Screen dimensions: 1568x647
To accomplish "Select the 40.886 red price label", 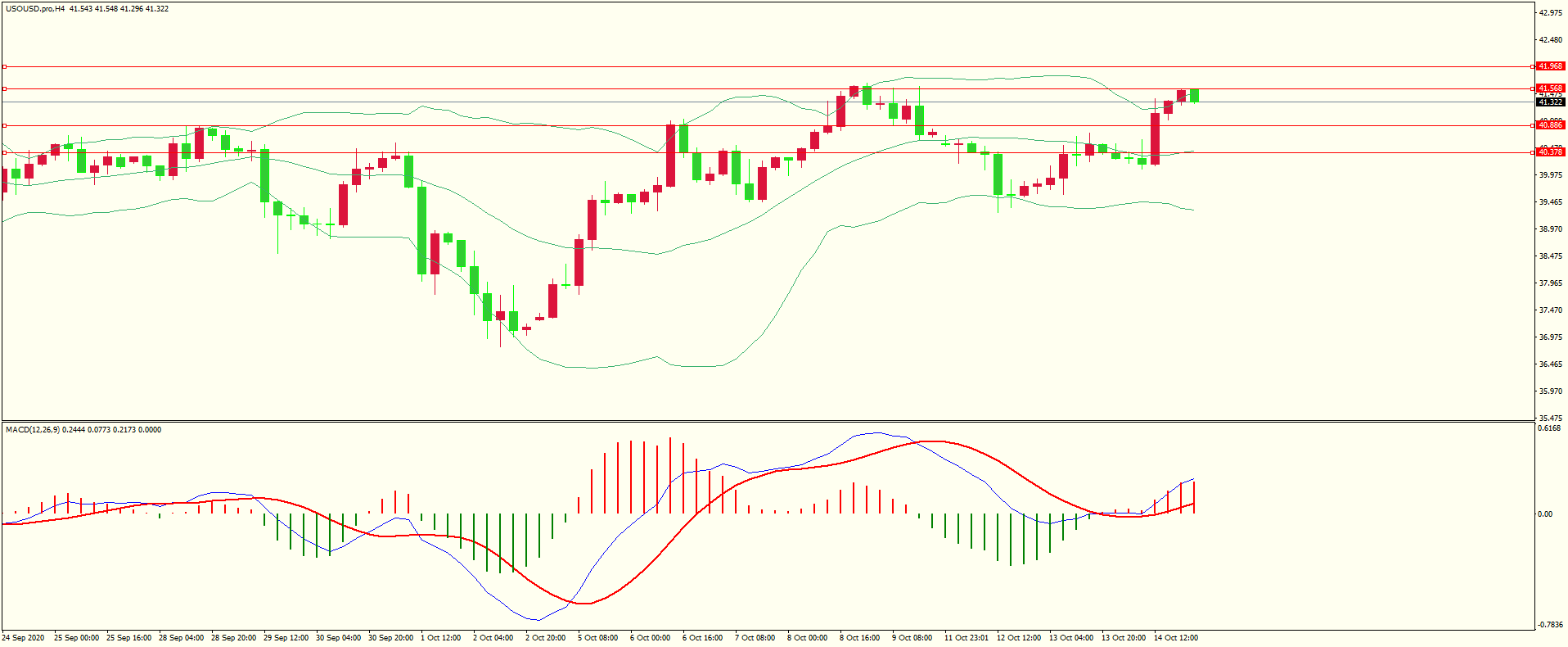I will pyautogui.click(x=1550, y=125).
